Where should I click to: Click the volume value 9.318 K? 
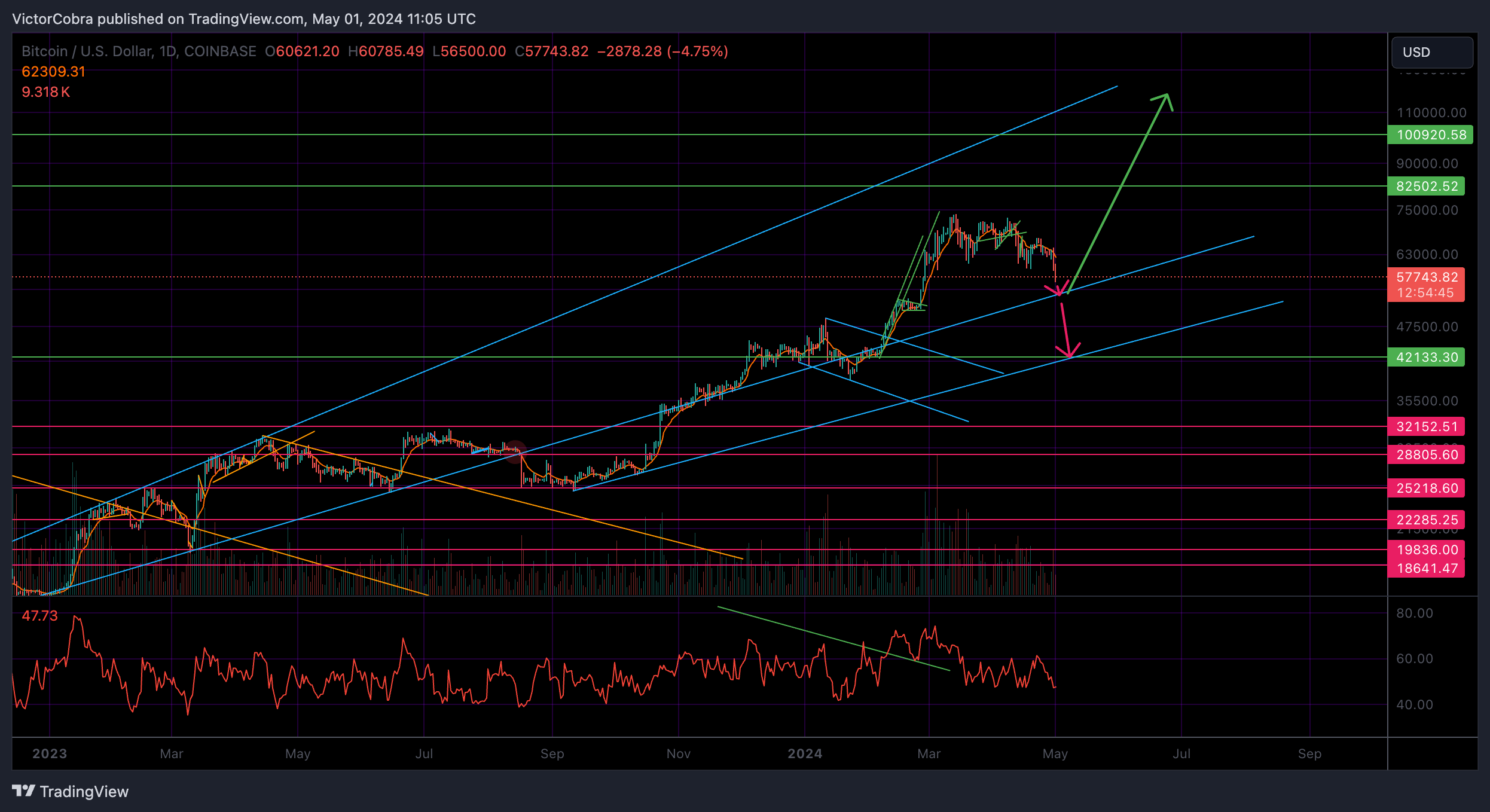pos(45,92)
